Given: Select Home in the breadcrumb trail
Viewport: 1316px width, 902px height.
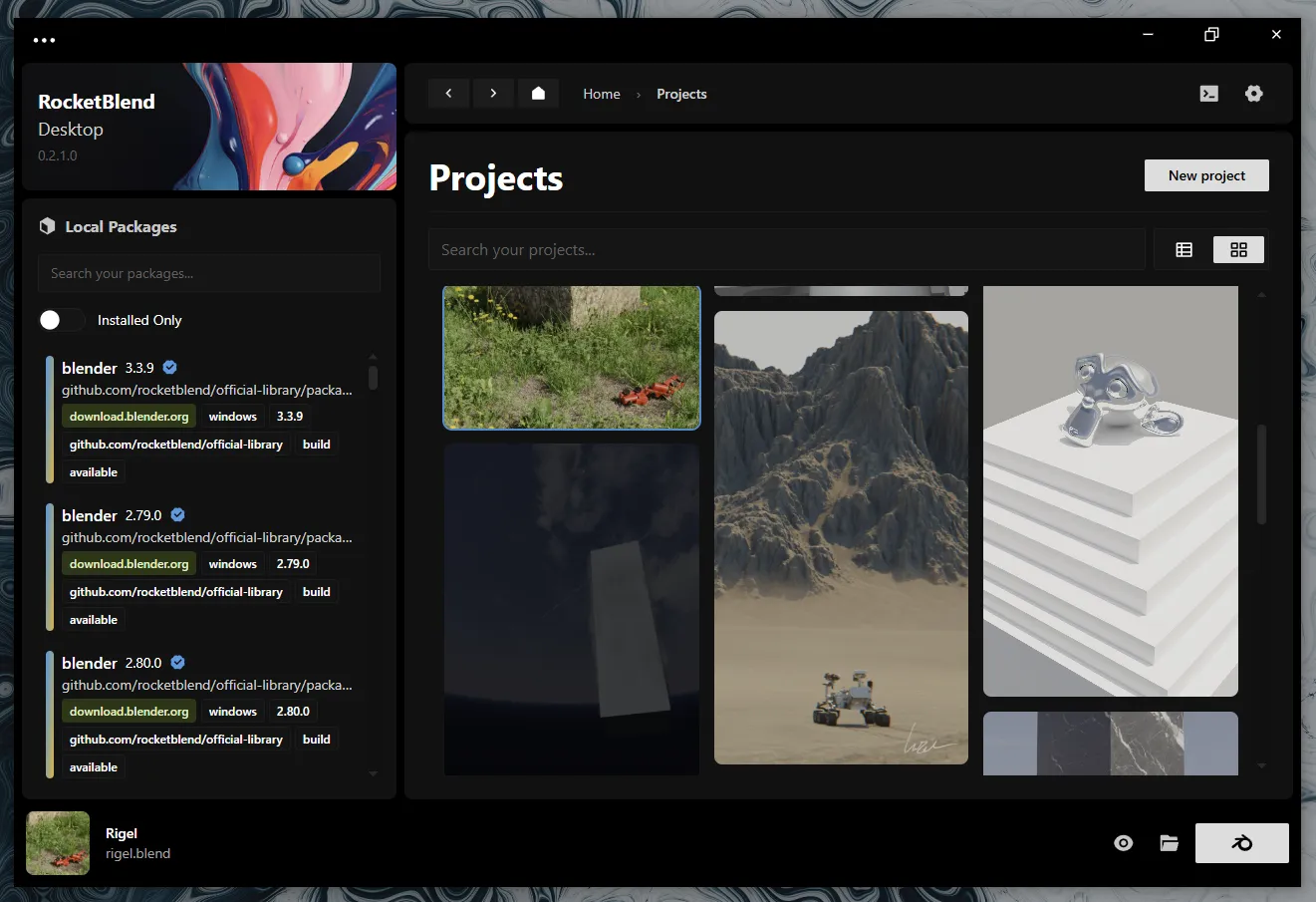Looking at the screenshot, I should click(601, 94).
